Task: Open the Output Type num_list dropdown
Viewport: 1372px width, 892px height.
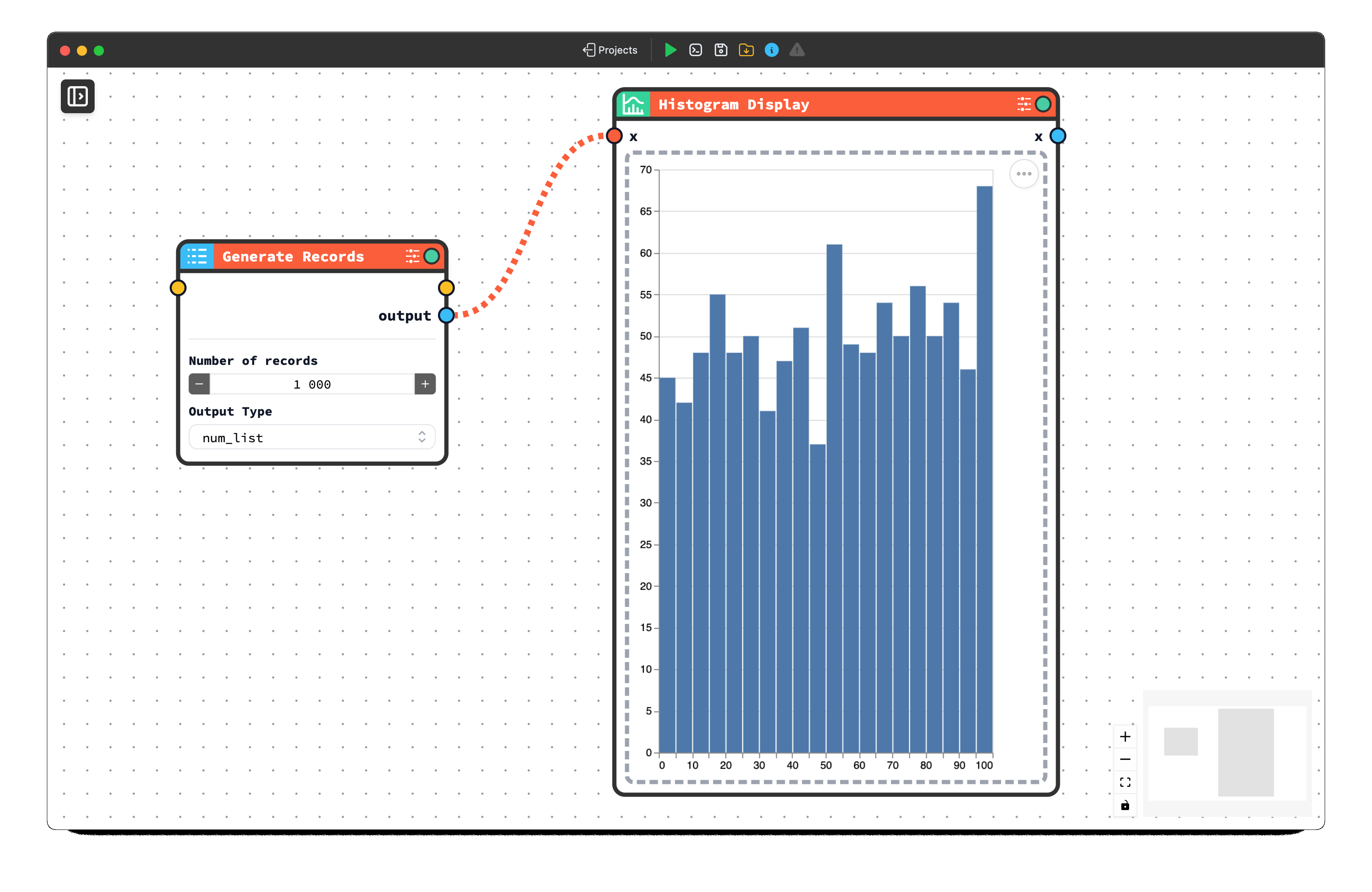Action: click(x=312, y=438)
